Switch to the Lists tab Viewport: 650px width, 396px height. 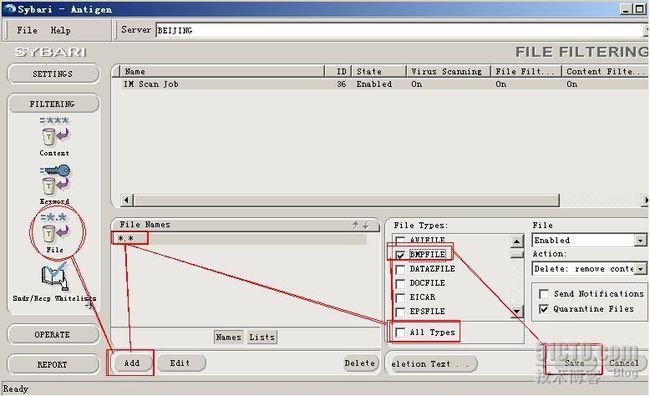262,337
